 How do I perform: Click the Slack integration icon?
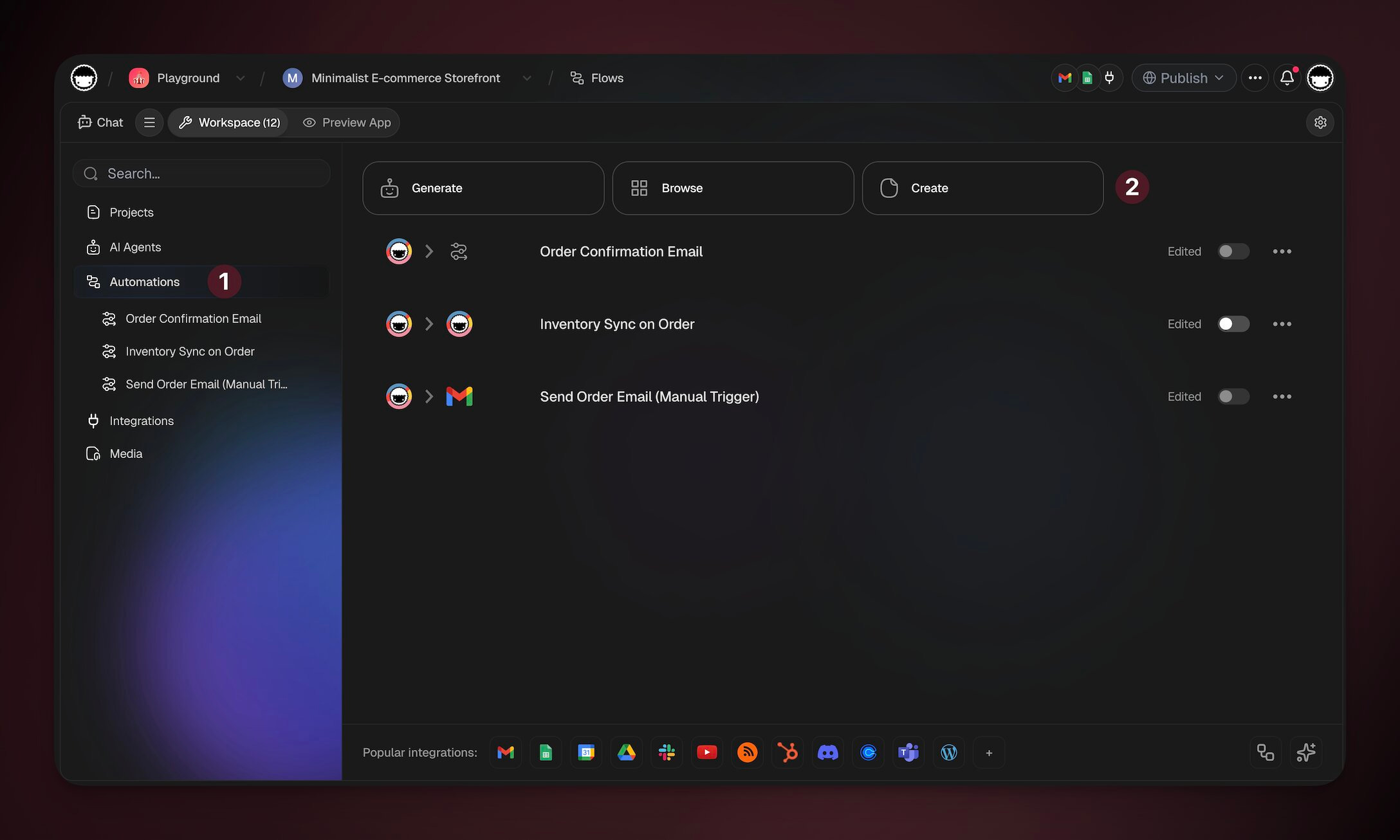click(x=667, y=752)
